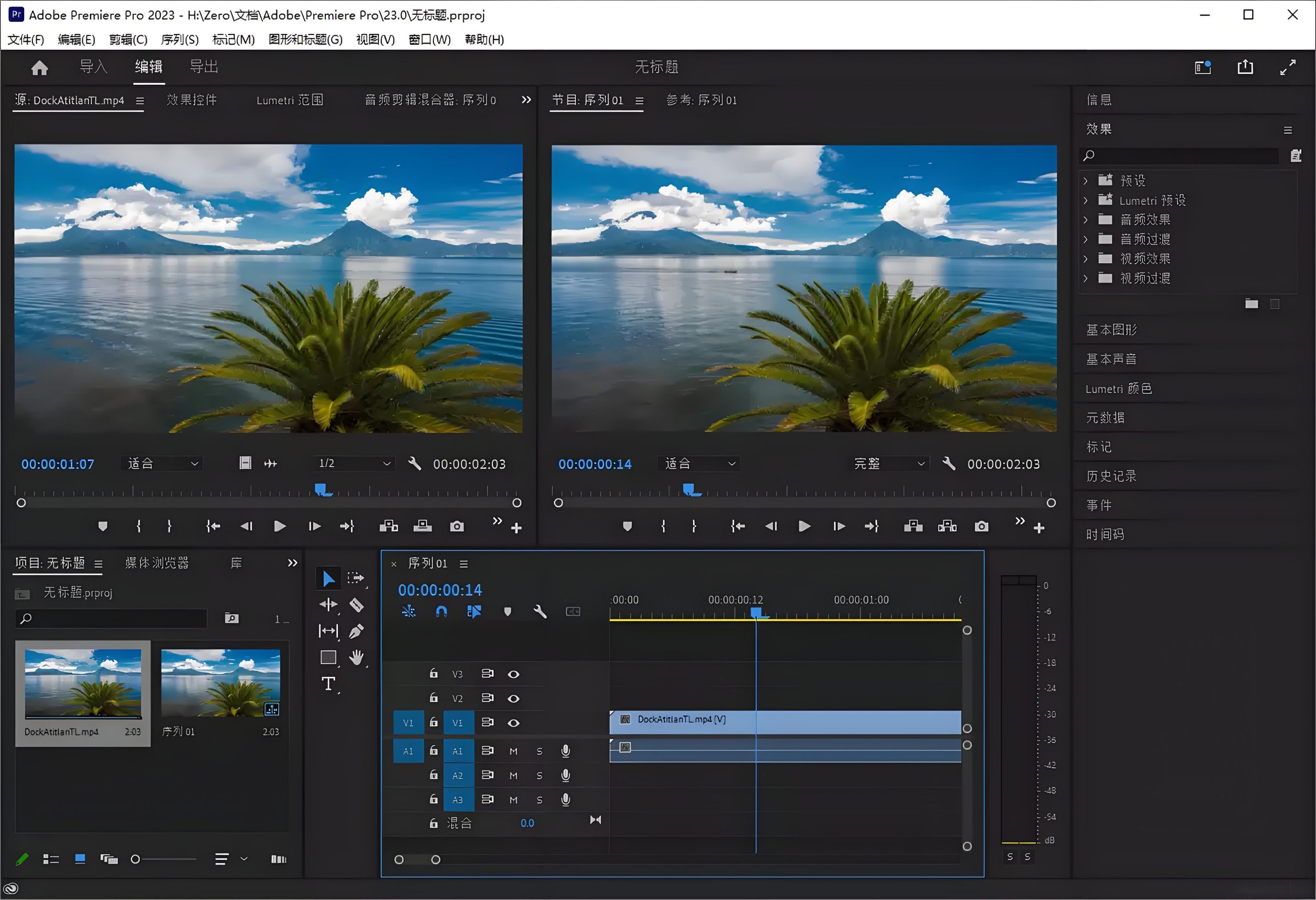Click the program monitor camera export-frame icon
The image size is (1316, 900).
981,526
